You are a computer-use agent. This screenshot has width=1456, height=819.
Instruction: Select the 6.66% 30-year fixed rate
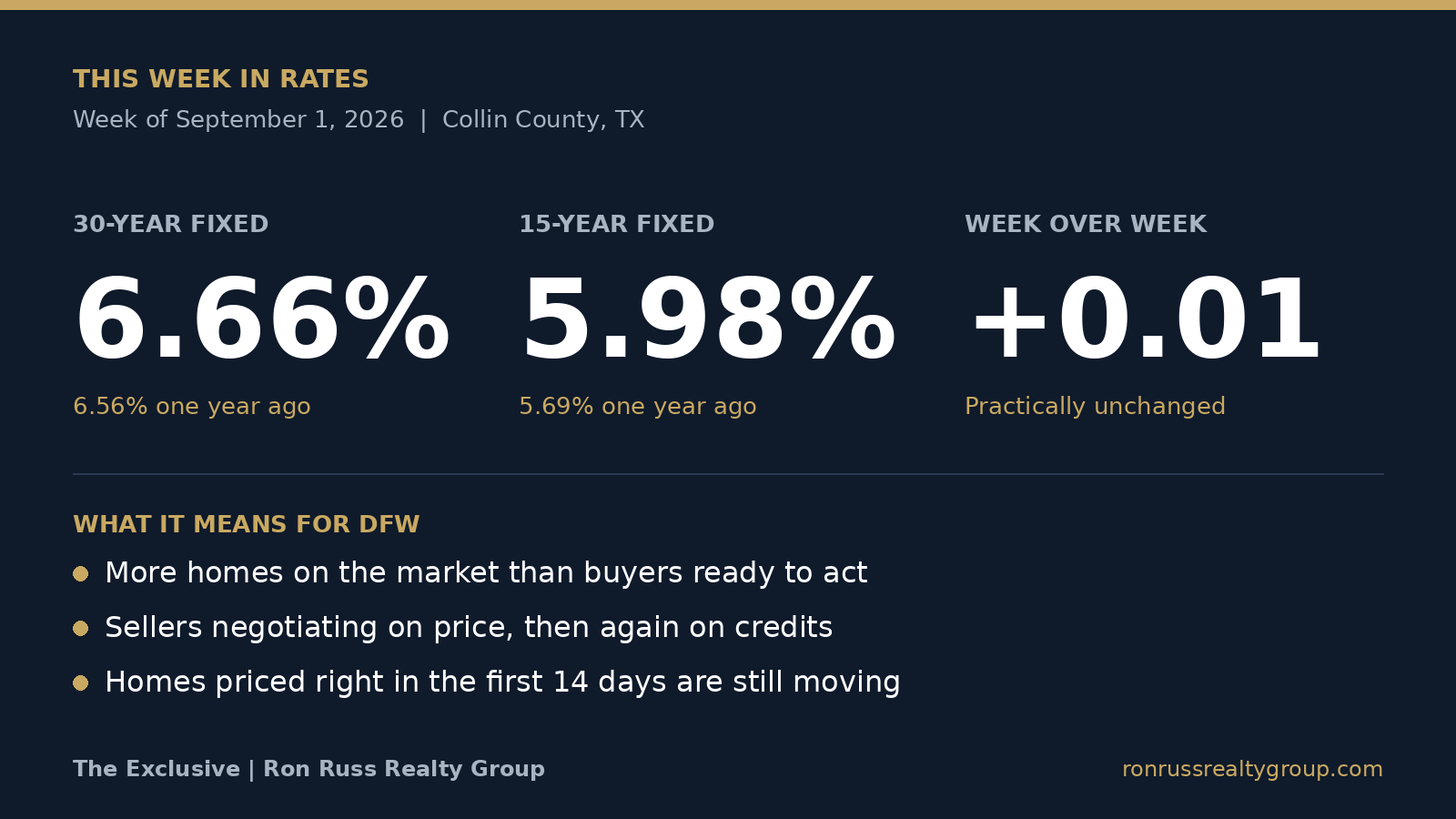click(262, 321)
